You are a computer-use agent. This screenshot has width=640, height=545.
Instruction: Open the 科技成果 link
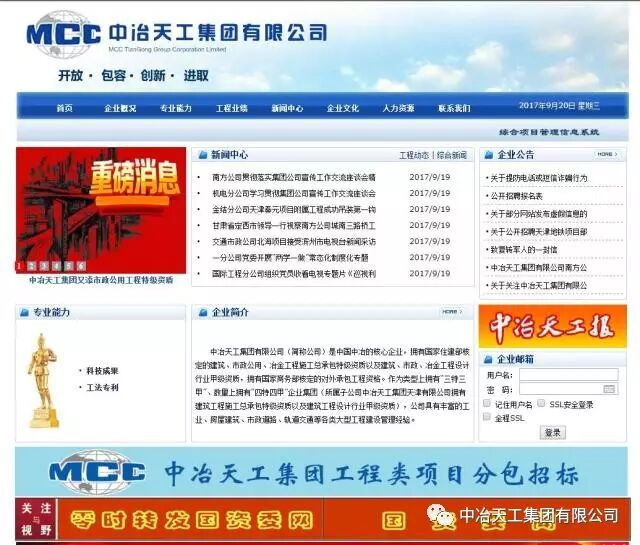click(102, 371)
